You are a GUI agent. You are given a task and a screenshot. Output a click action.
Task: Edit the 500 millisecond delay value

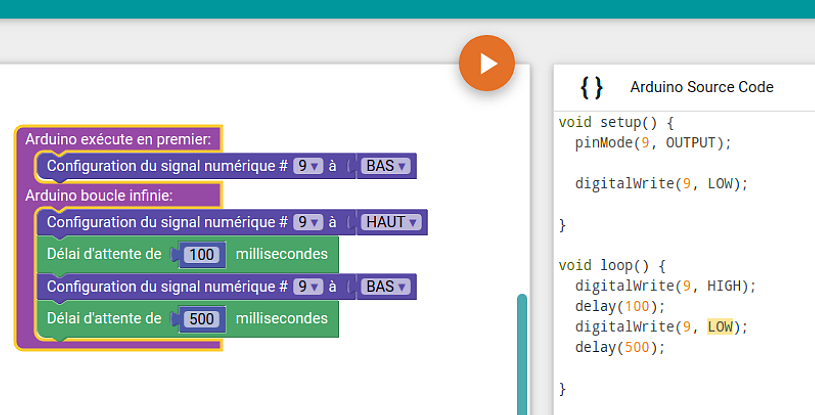[x=202, y=319]
